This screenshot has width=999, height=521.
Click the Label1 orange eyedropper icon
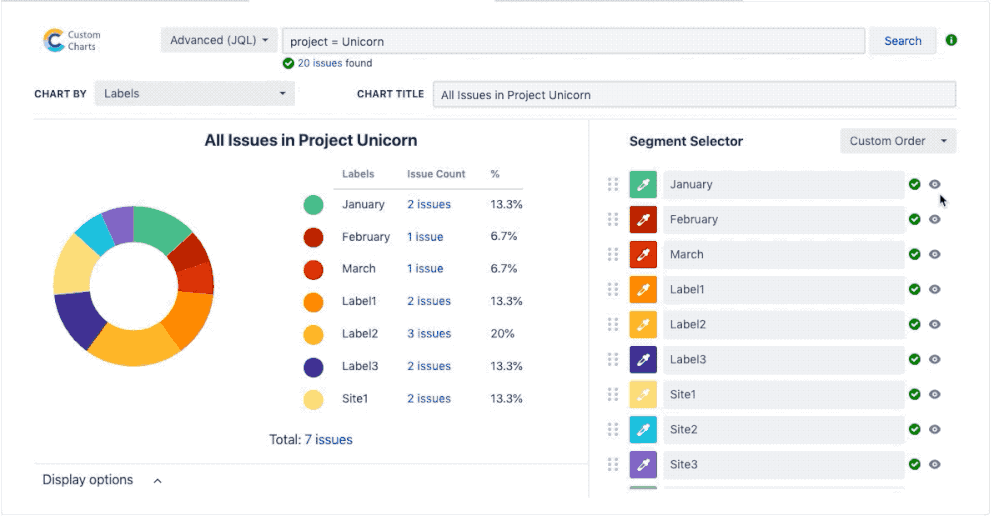pyautogui.click(x=643, y=290)
